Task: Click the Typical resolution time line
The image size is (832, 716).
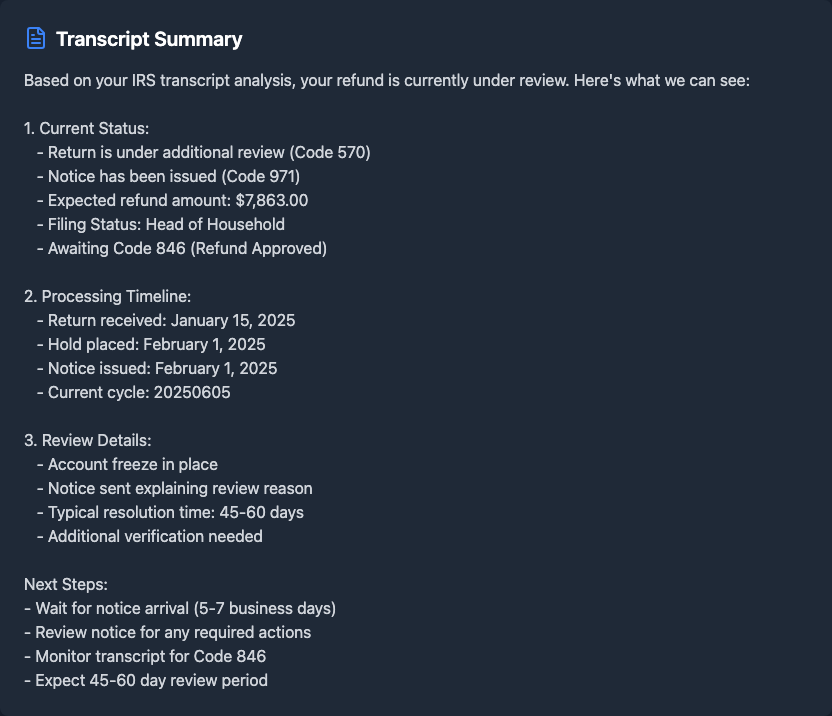Action: (175, 512)
